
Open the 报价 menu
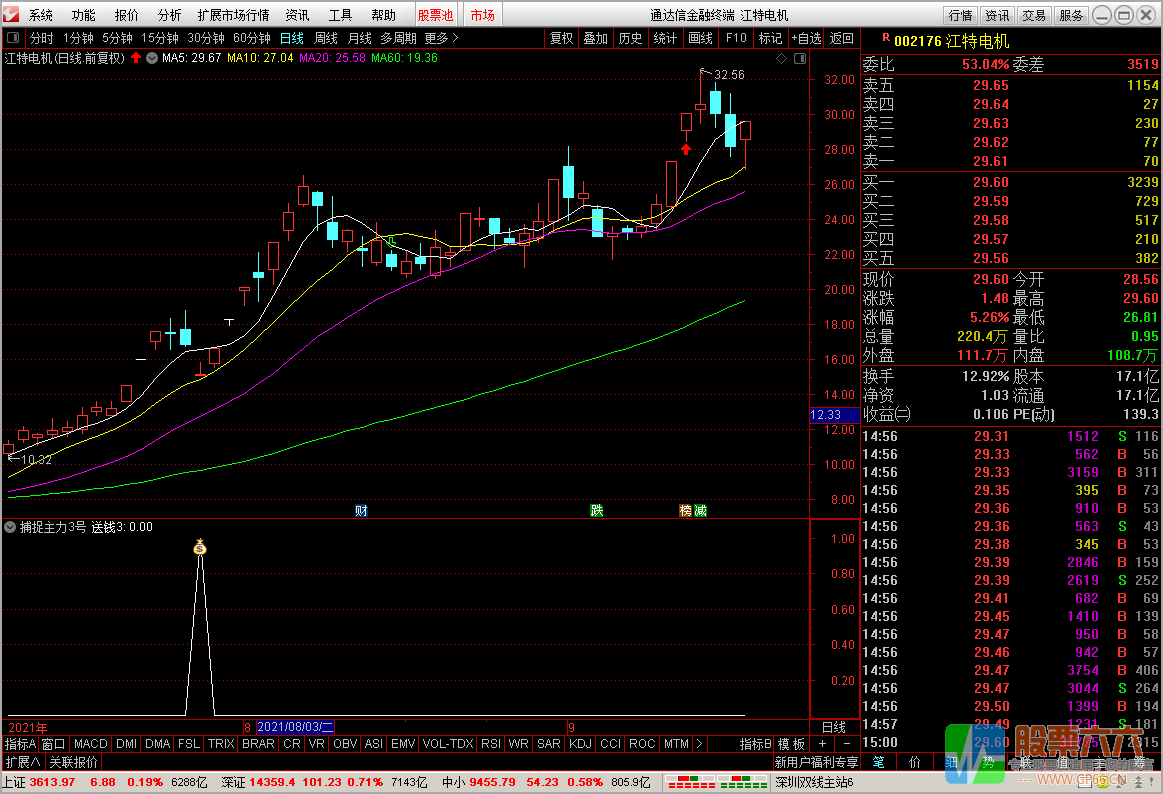127,15
